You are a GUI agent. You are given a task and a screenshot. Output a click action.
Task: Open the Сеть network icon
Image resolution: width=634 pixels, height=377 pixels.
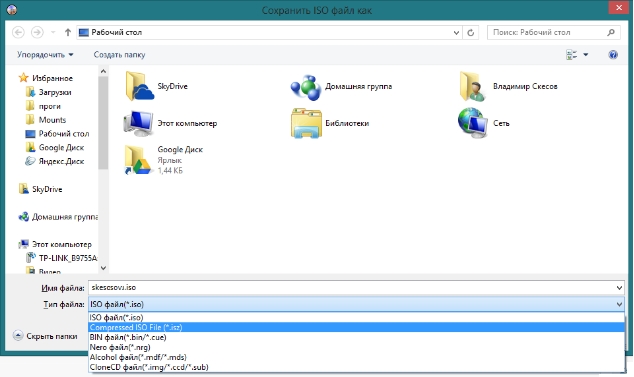(x=472, y=123)
